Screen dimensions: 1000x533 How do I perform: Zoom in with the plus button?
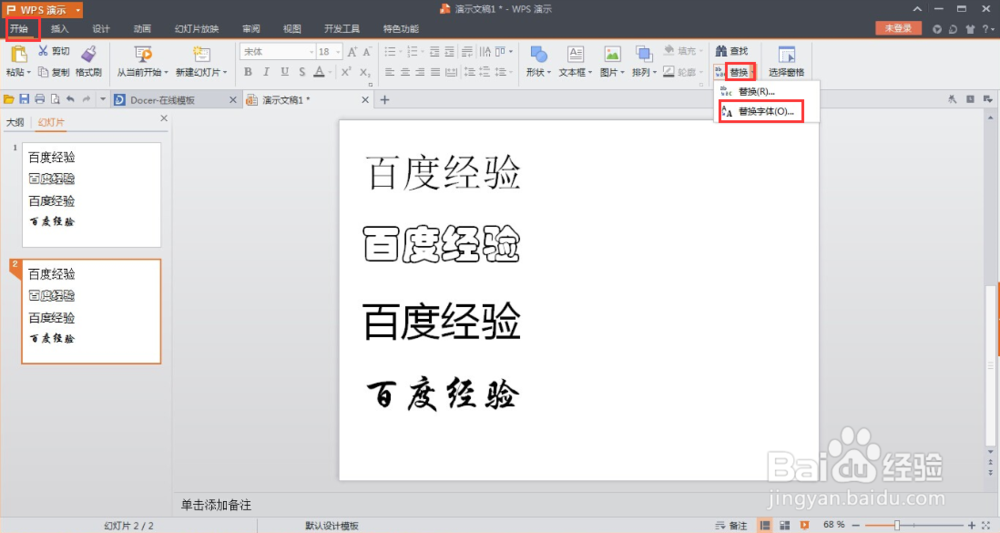pos(972,525)
